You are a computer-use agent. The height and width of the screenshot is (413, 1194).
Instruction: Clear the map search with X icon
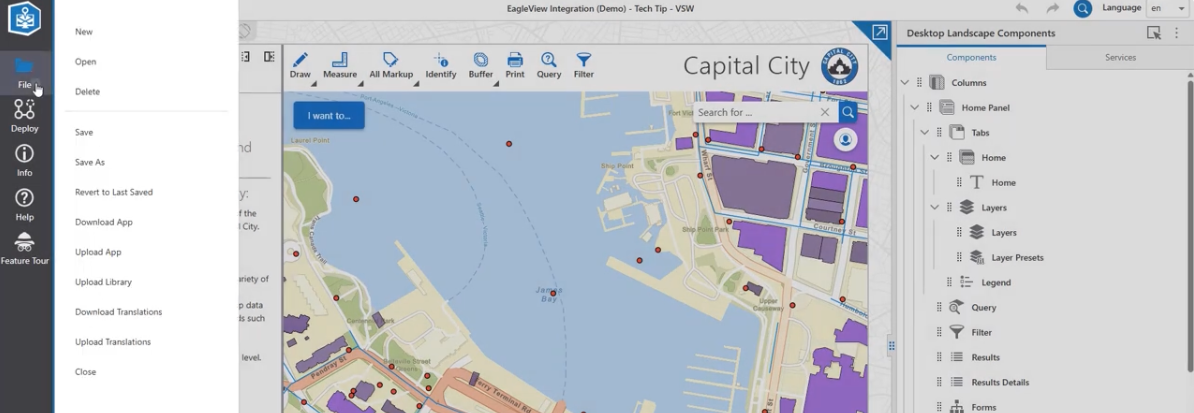click(825, 112)
